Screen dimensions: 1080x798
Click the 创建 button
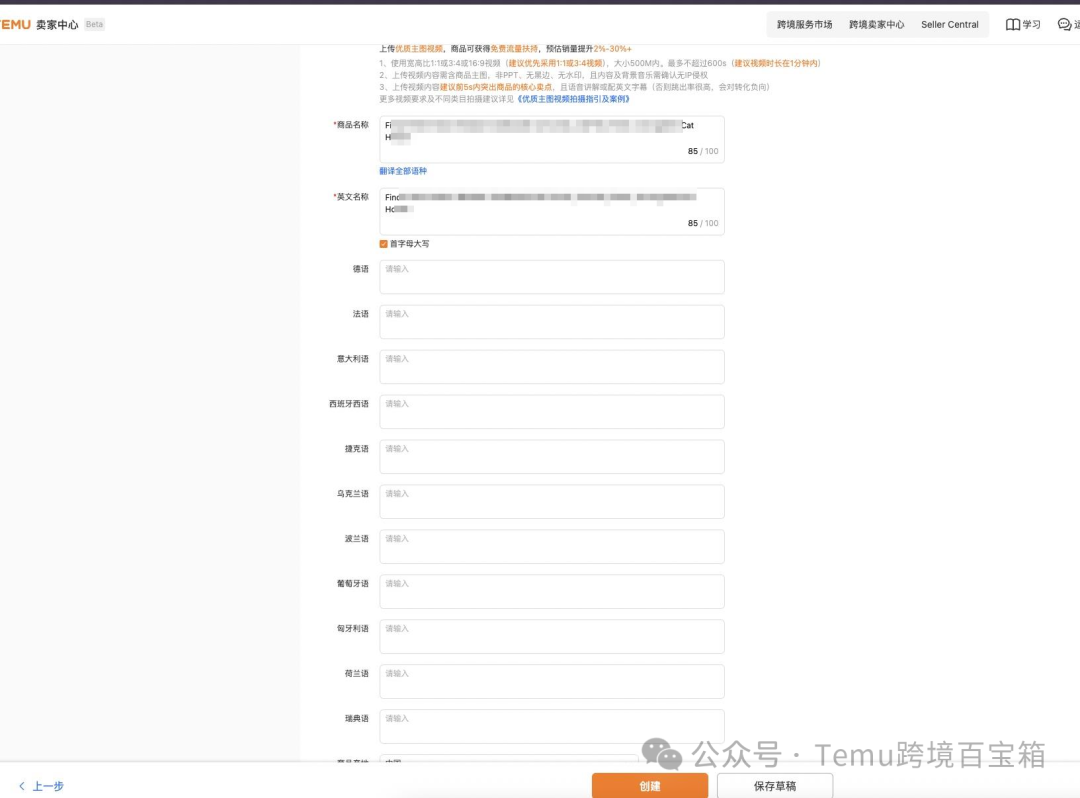650,786
